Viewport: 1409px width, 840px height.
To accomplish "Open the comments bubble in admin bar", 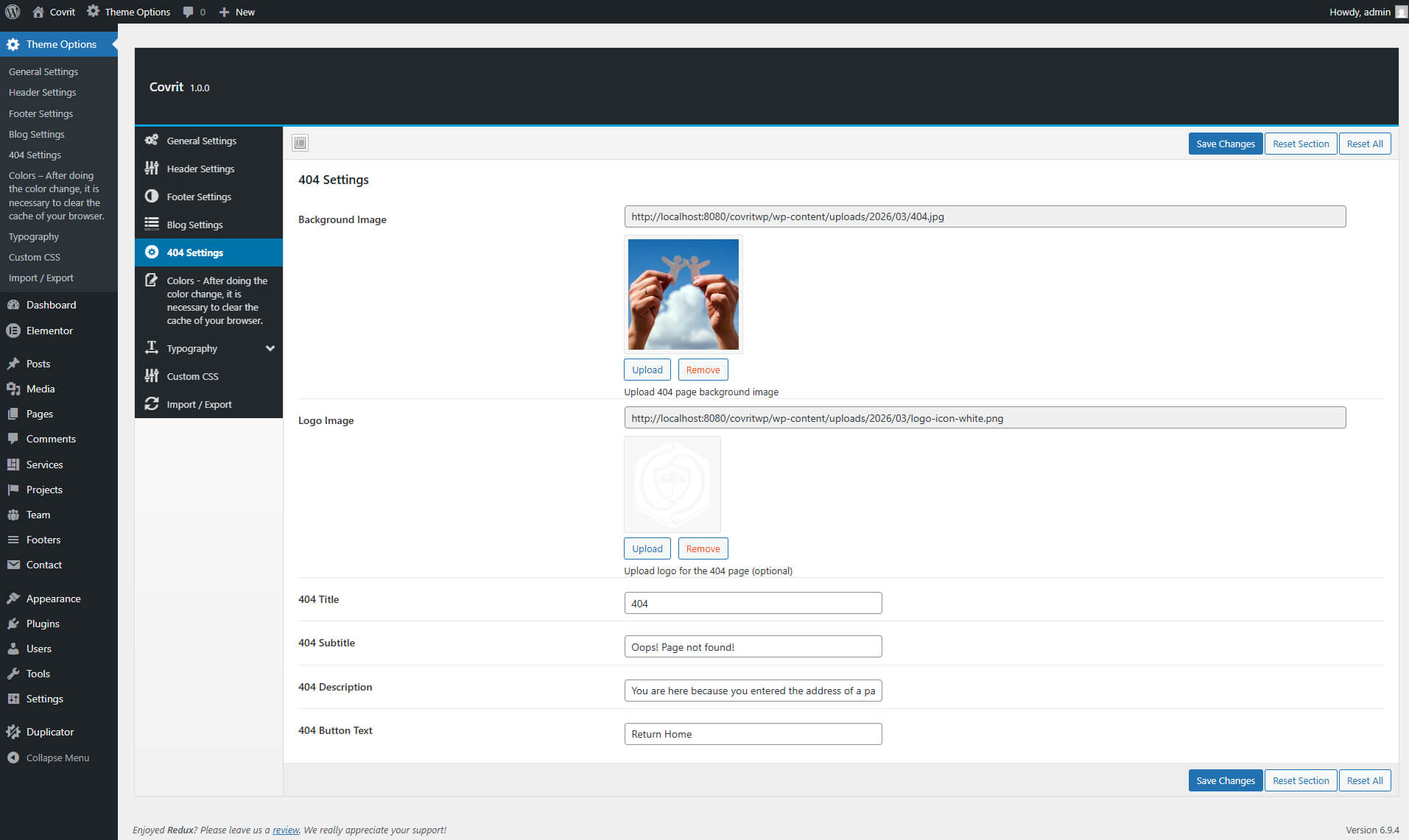I will point(194,12).
